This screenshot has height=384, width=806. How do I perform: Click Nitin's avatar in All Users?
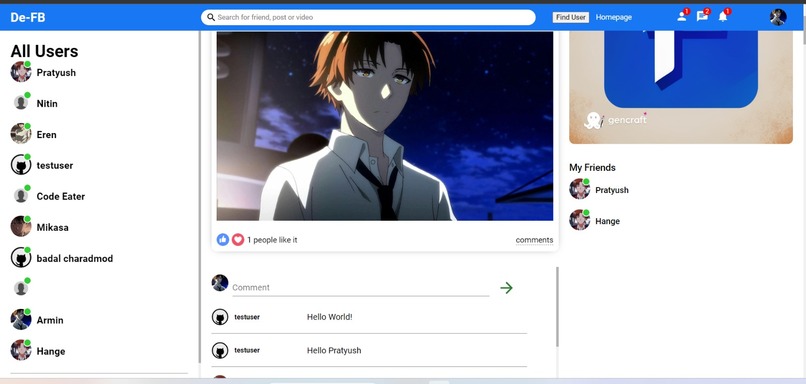pyautogui.click(x=21, y=103)
